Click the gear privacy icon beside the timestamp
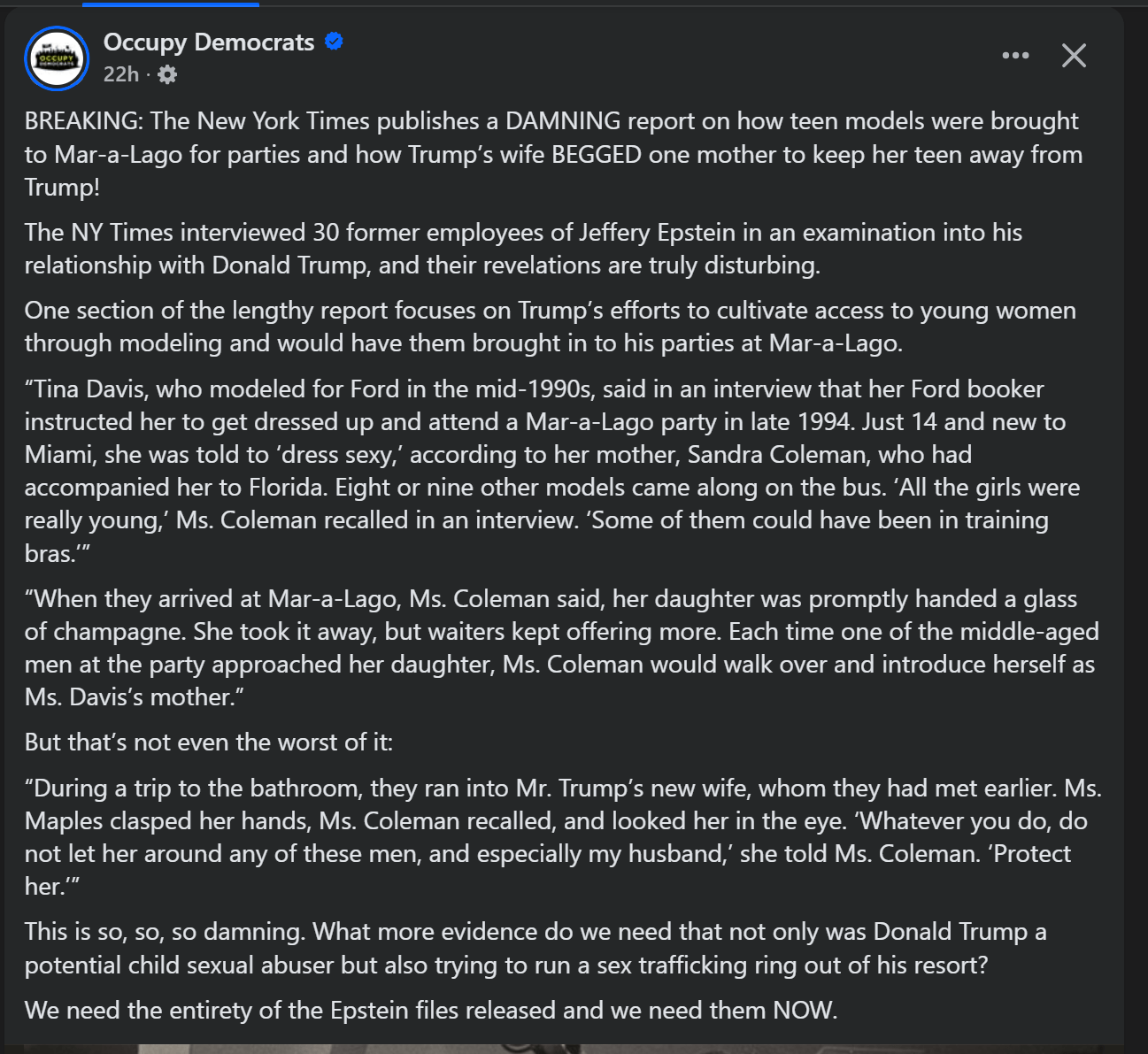This screenshot has height=1054, width=1148. pos(167,74)
